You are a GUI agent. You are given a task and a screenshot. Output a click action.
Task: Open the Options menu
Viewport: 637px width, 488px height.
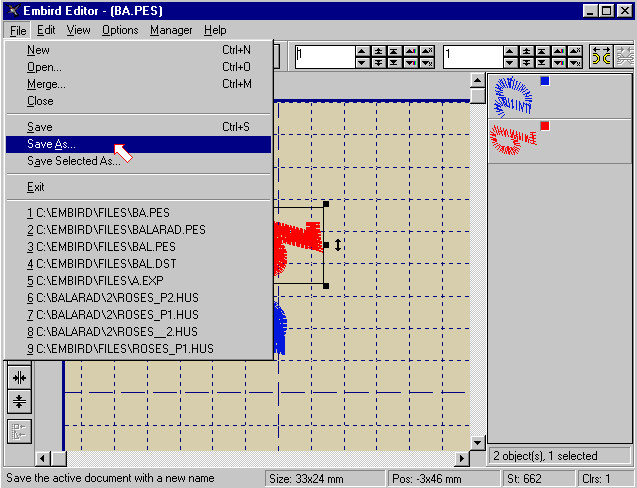click(x=120, y=30)
